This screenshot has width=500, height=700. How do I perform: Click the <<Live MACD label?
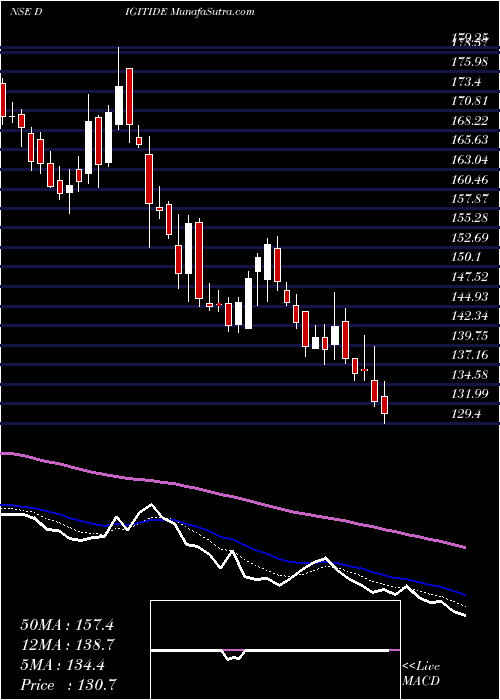tap(421, 674)
